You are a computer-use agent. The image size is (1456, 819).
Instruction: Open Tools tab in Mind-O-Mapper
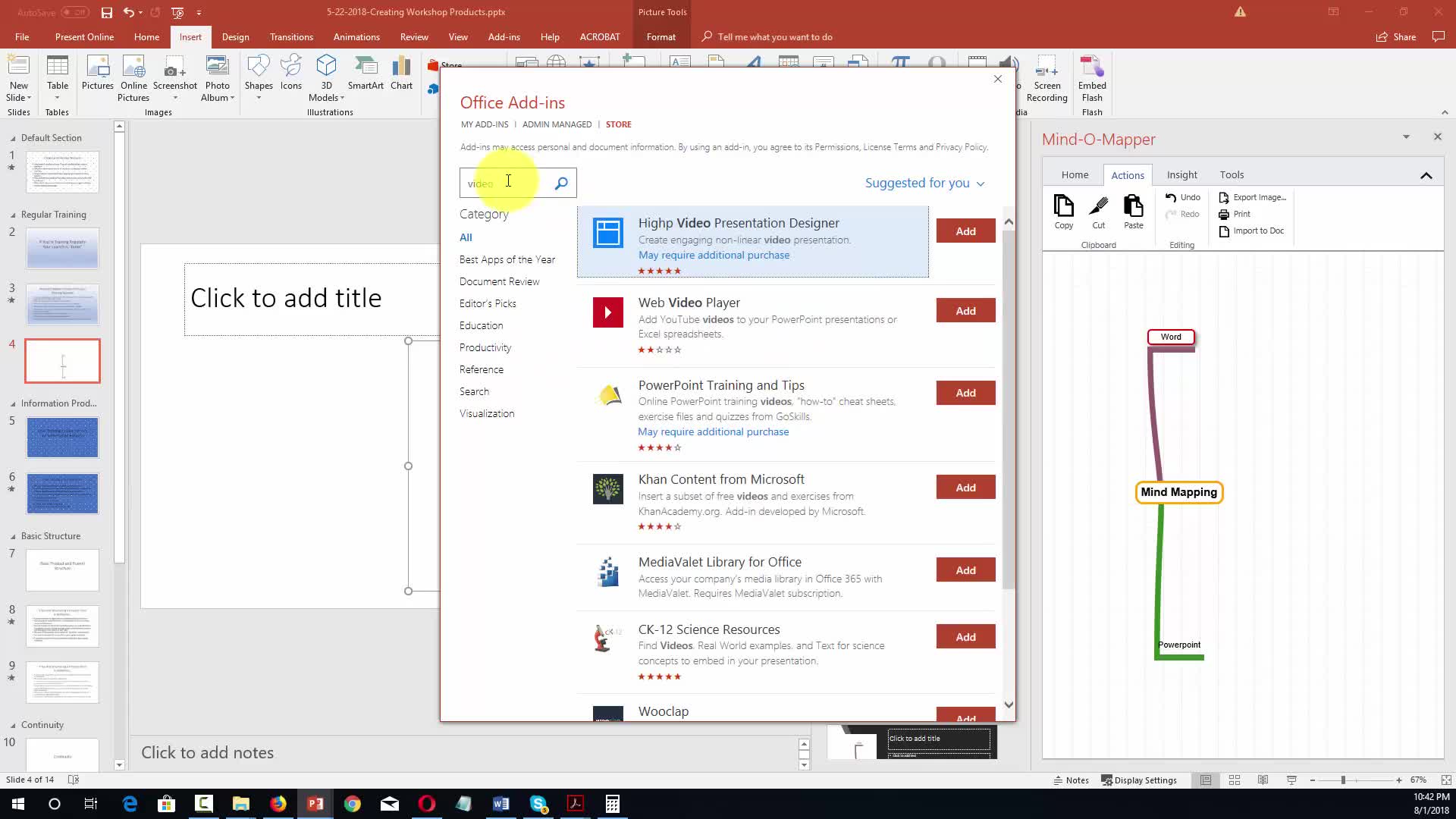coord(1232,174)
